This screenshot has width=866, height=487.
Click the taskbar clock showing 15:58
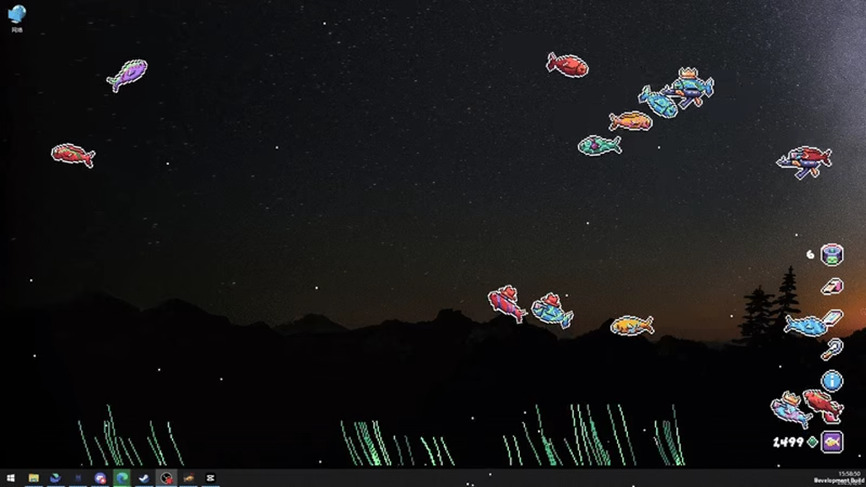tap(848, 474)
